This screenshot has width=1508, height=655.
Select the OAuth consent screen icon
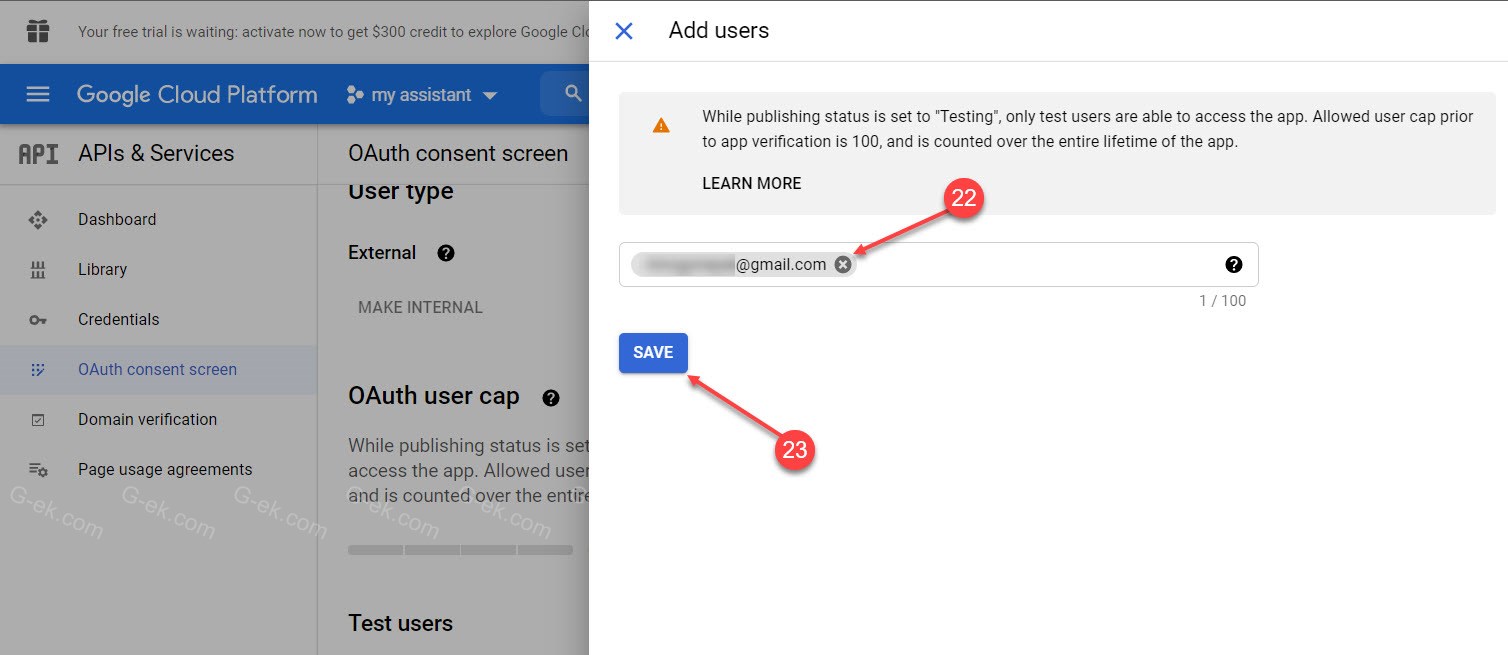[38, 369]
